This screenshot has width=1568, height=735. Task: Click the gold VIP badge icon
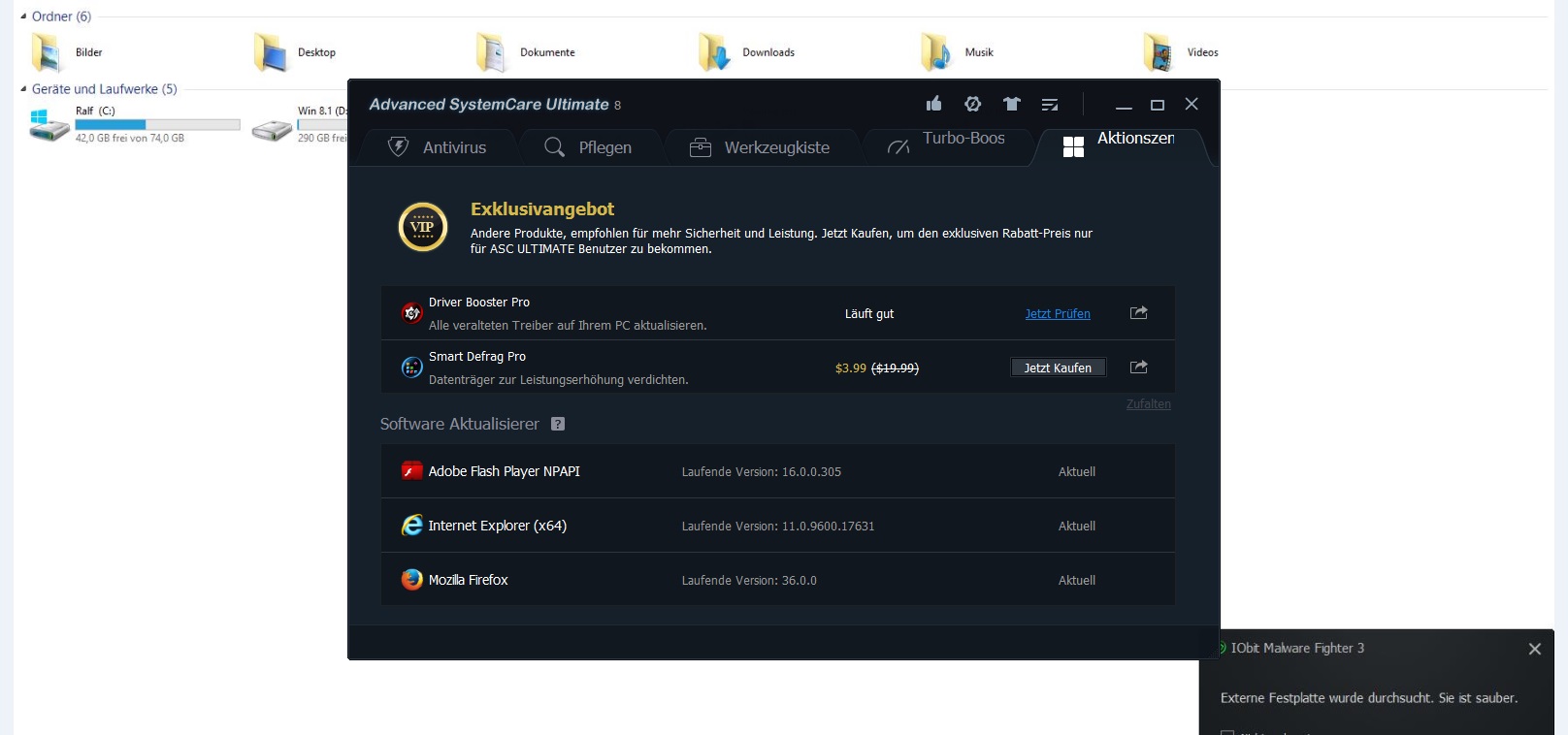[423, 227]
